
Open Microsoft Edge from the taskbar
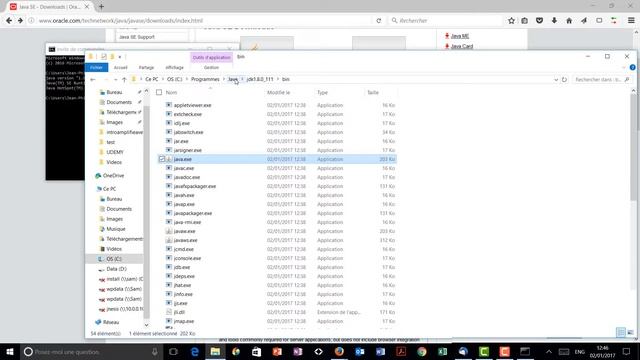(195, 351)
